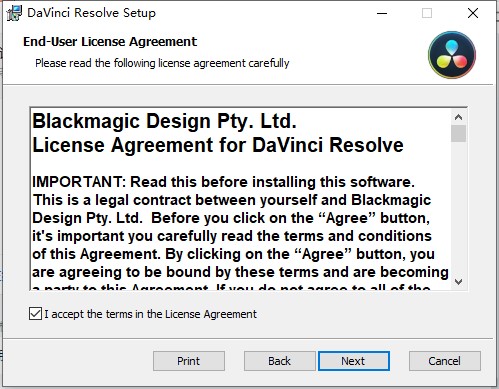This screenshot has width=499, height=389.
Task: Click the DaVinci Resolve logo icon
Action: pos(452,55)
